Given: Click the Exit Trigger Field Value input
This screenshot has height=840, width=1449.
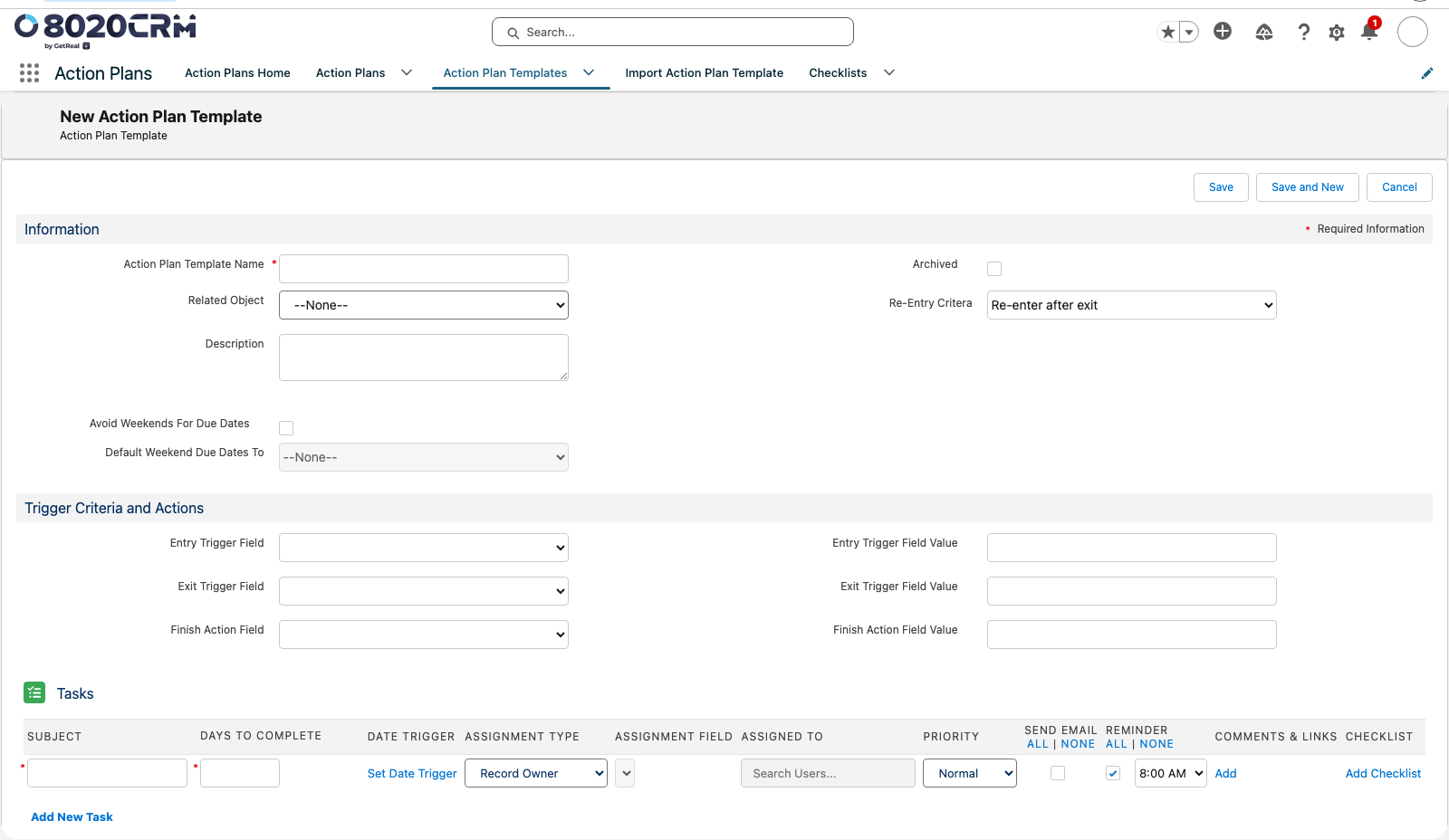Looking at the screenshot, I should pyautogui.click(x=1132, y=591).
